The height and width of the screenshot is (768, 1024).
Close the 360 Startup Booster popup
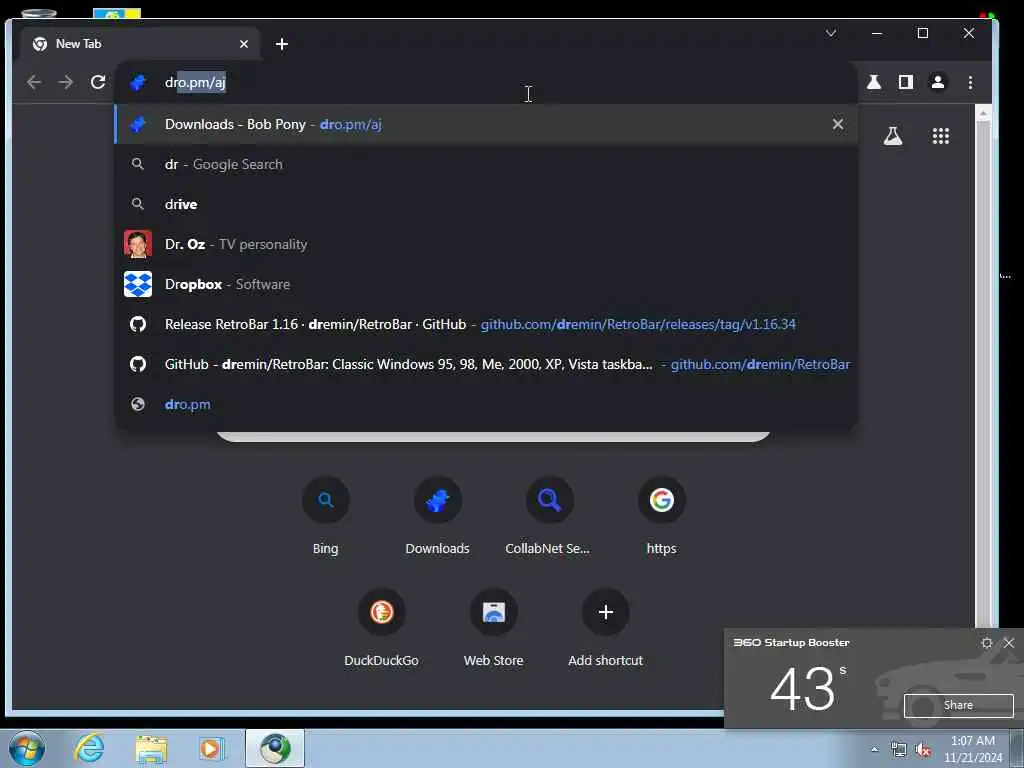1009,643
